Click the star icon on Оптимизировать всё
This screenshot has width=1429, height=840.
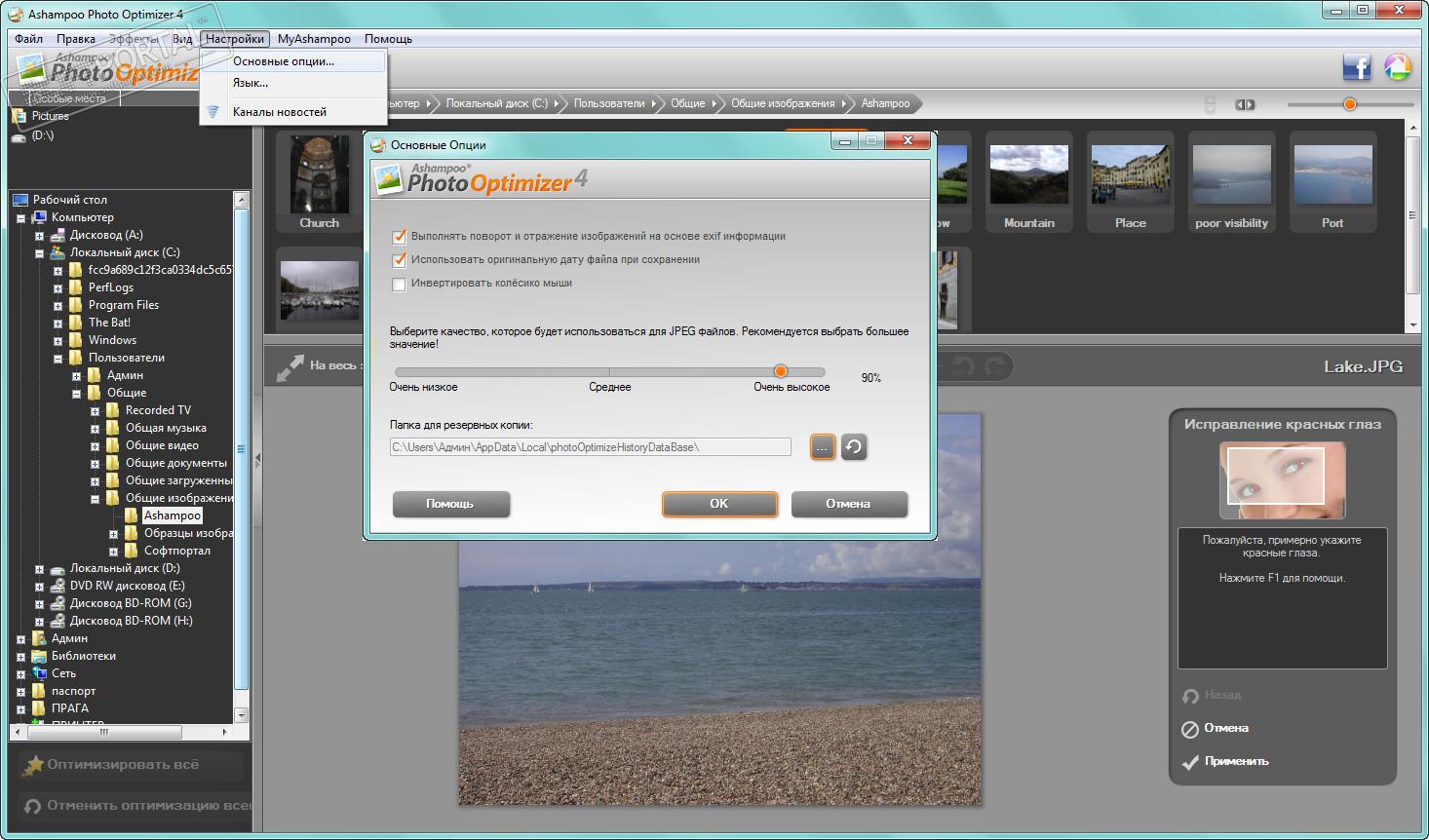pos(33,765)
